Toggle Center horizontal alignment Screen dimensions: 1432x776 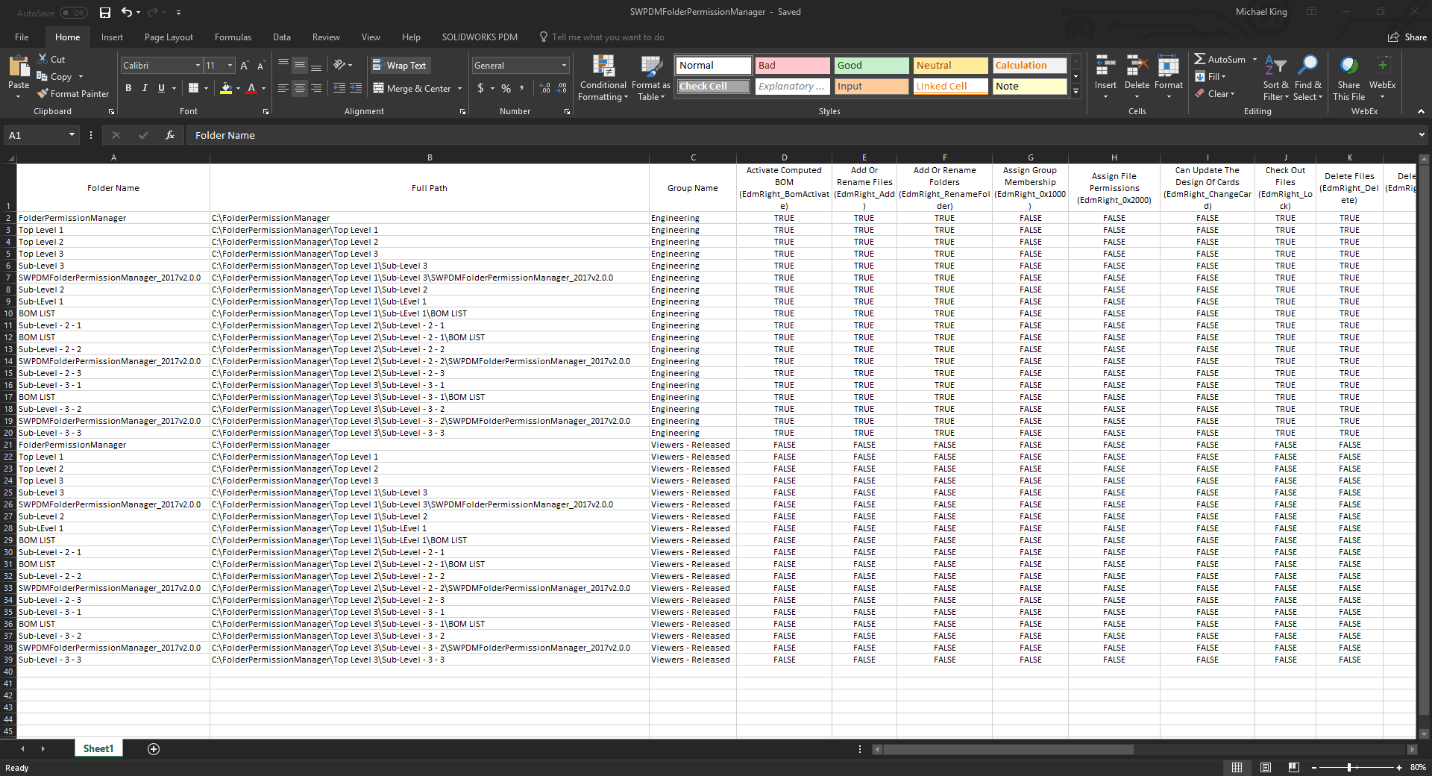[299, 88]
